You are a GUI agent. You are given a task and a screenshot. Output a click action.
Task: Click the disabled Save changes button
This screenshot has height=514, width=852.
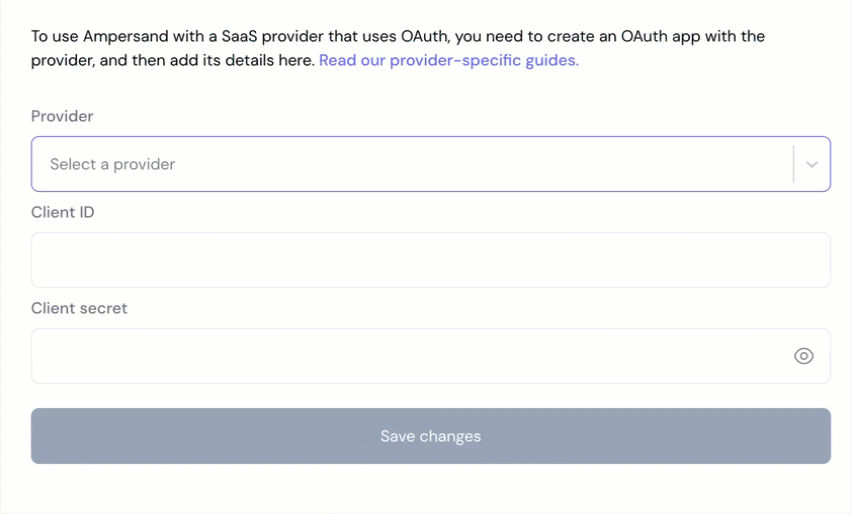tap(431, 436)
